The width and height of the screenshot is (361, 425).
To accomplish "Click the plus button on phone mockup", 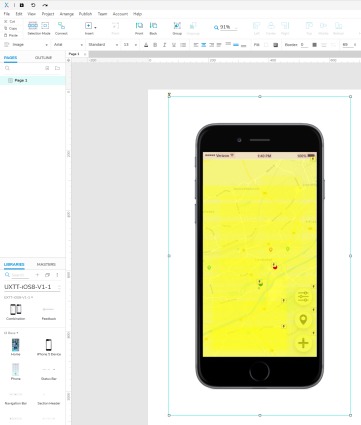I will pyautogui.click(x=303, y=343).
